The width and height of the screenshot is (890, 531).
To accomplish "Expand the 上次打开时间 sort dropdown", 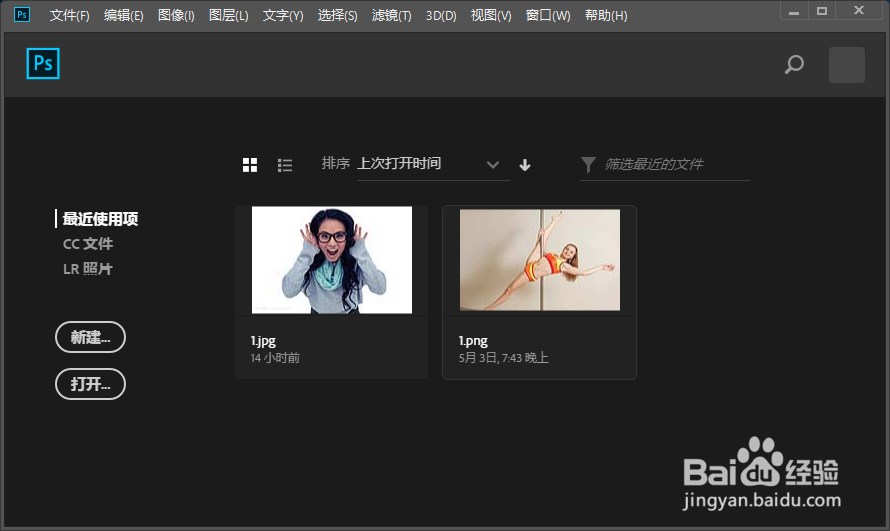I will 433,165.
